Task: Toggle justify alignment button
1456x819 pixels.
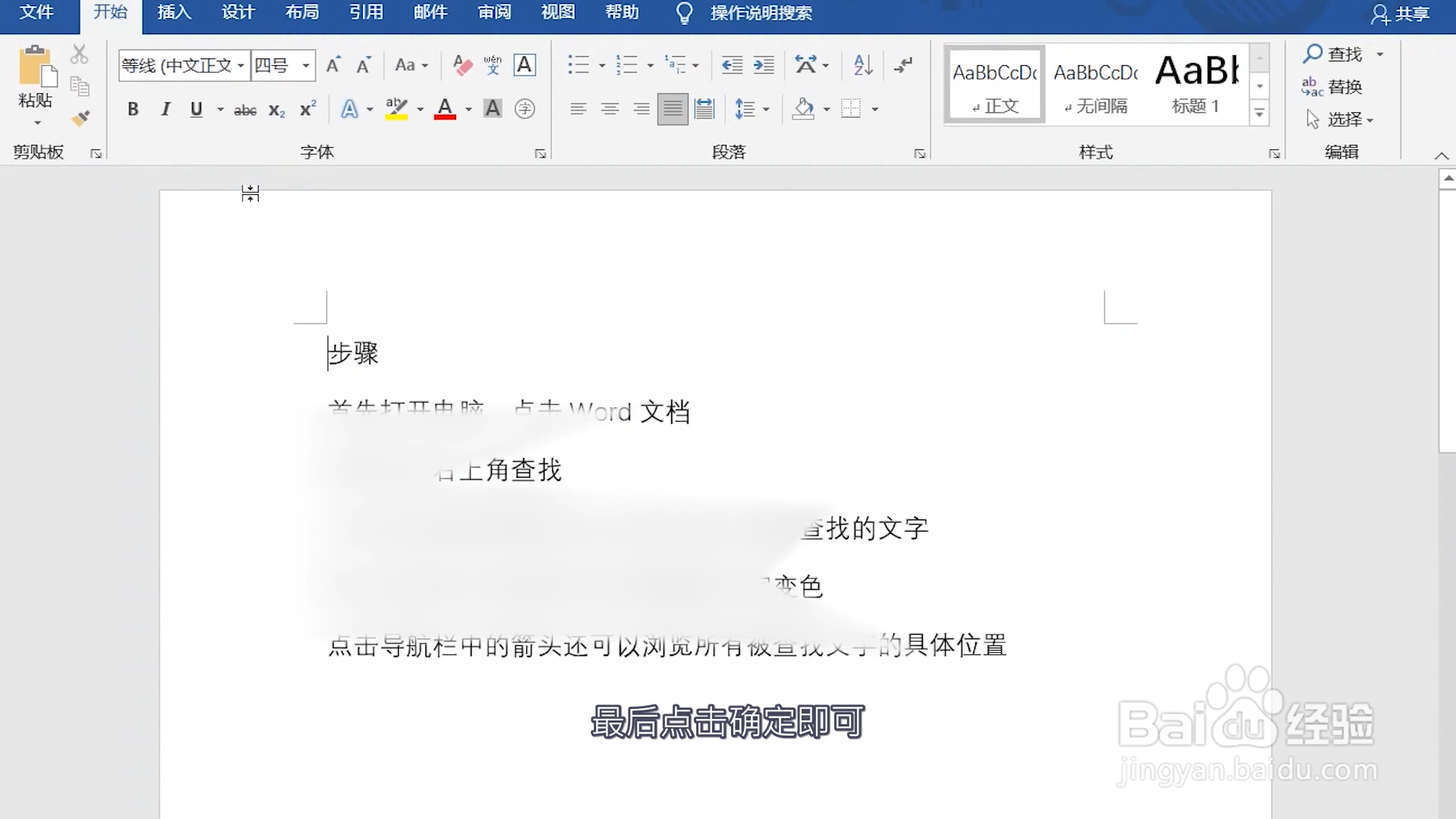Action: click(x=673, y=109)
